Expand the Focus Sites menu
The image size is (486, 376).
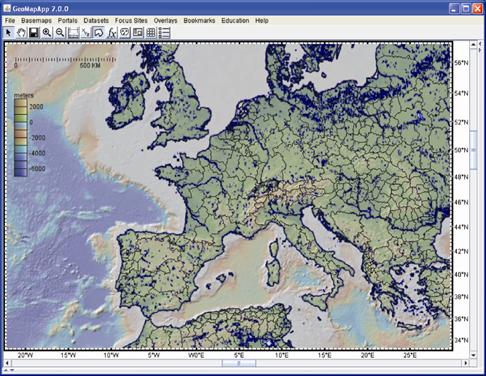131,20
